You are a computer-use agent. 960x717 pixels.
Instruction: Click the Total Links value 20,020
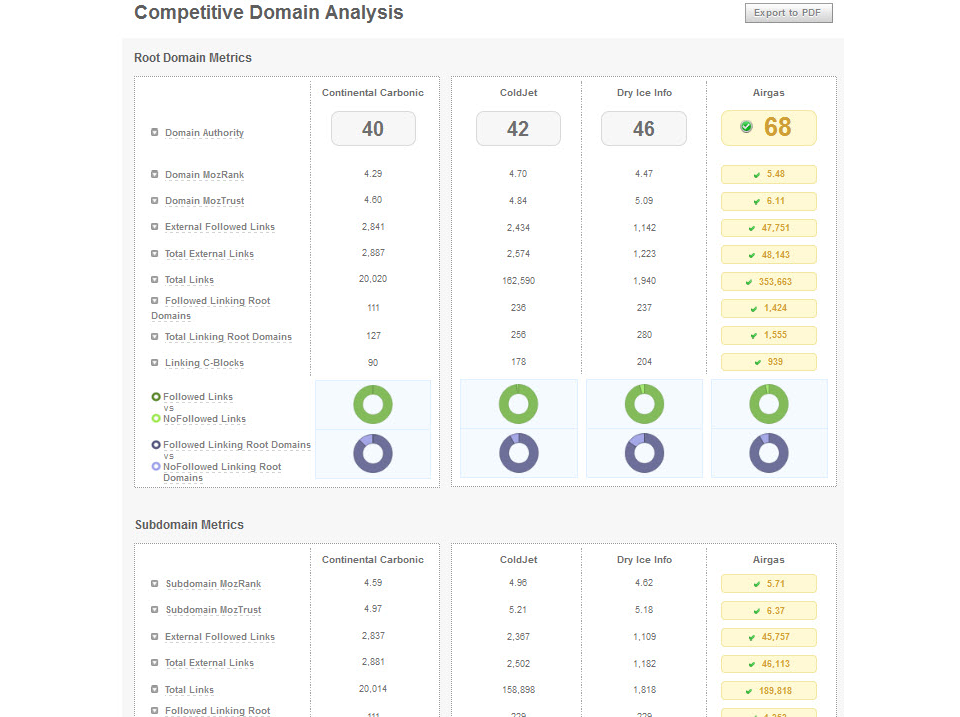pos(373,279)
